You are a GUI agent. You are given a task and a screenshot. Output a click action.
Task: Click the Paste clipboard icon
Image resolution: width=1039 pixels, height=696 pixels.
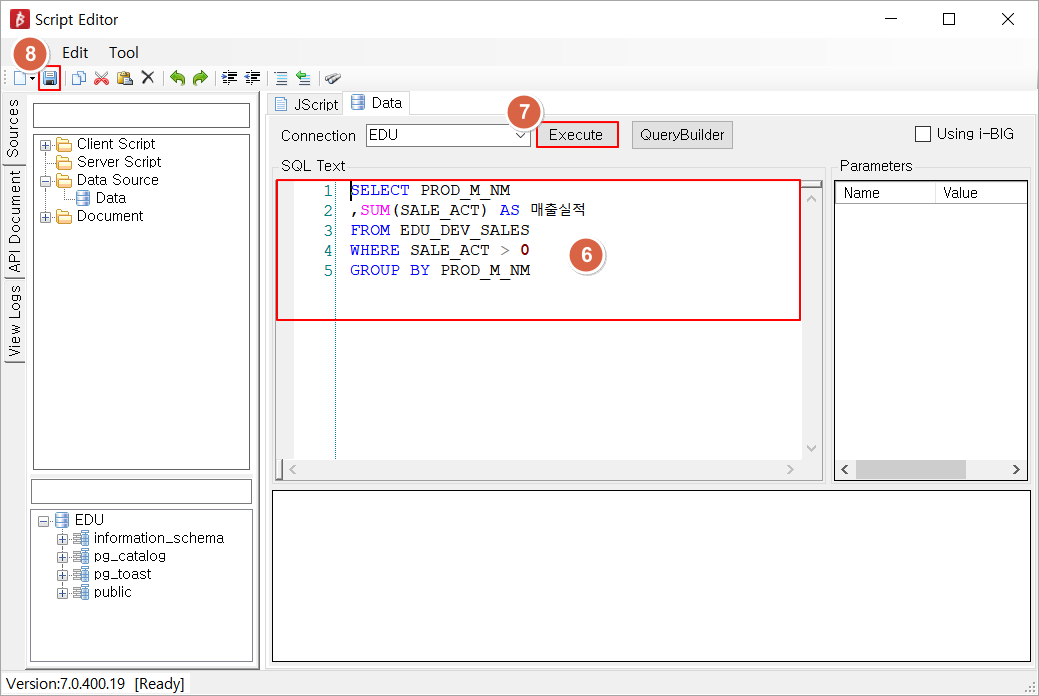[124, 78]
